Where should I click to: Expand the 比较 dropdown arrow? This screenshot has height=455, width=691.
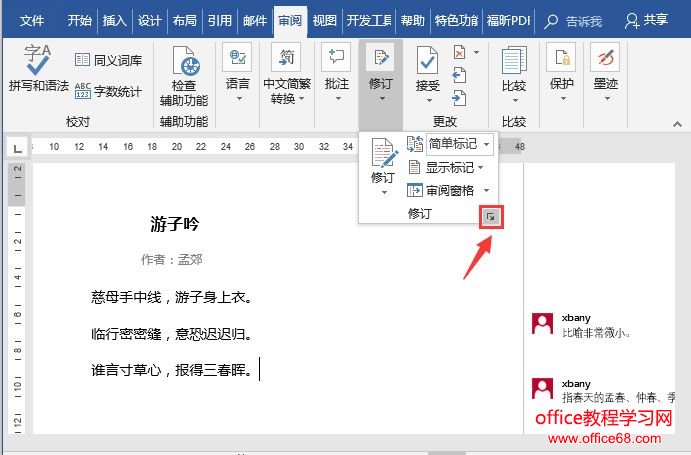[x=515, y=101]
